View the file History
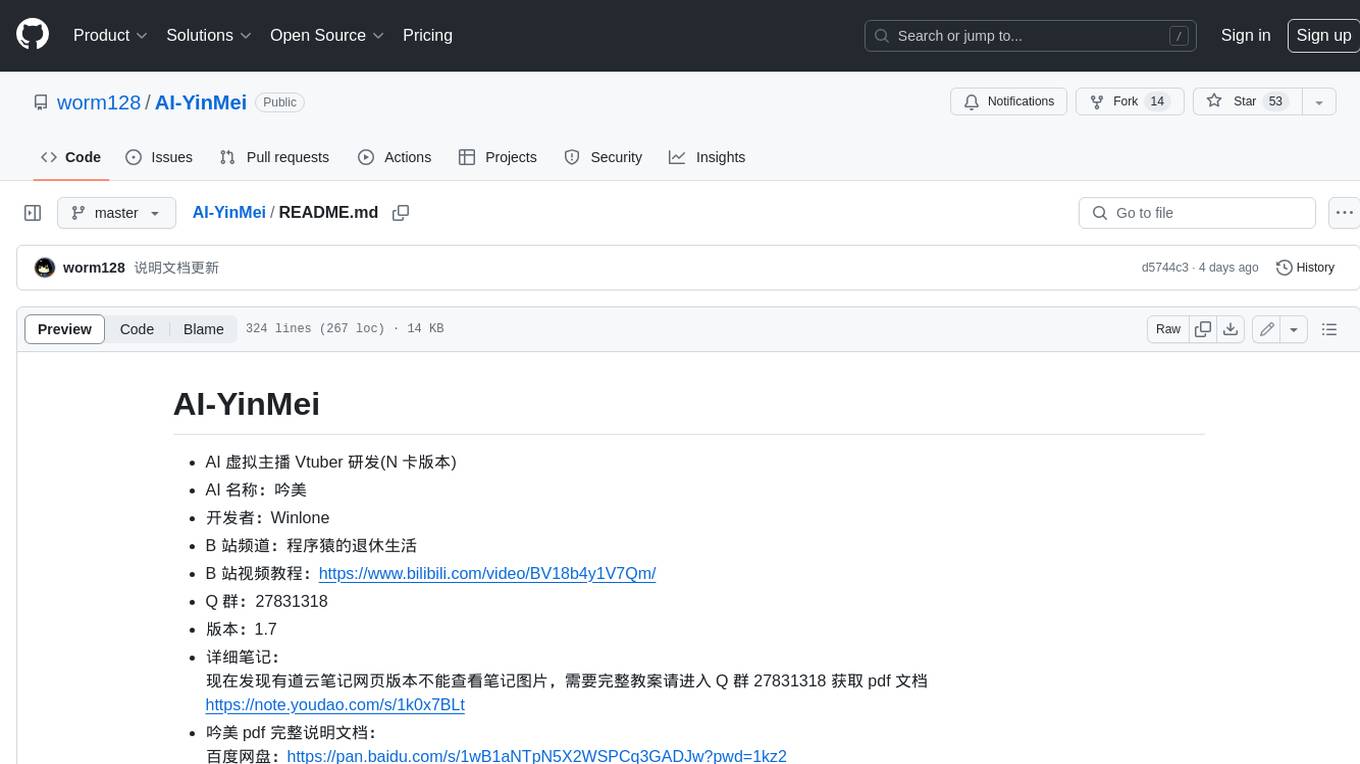 [x=1306, y=268]
